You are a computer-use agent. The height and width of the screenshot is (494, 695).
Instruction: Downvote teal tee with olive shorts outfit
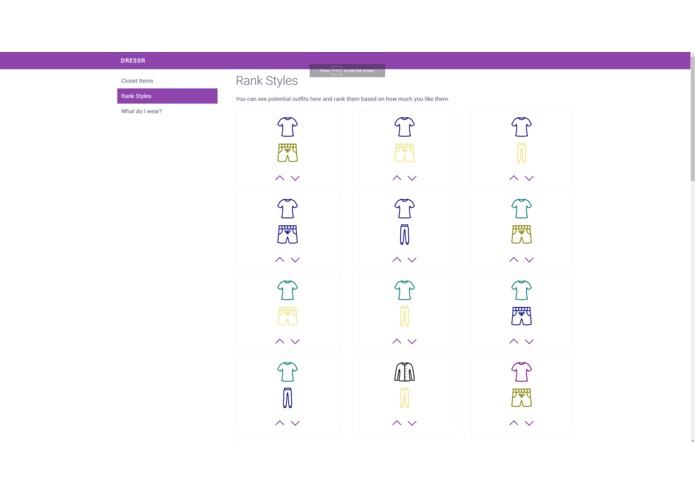coord(529,260)
